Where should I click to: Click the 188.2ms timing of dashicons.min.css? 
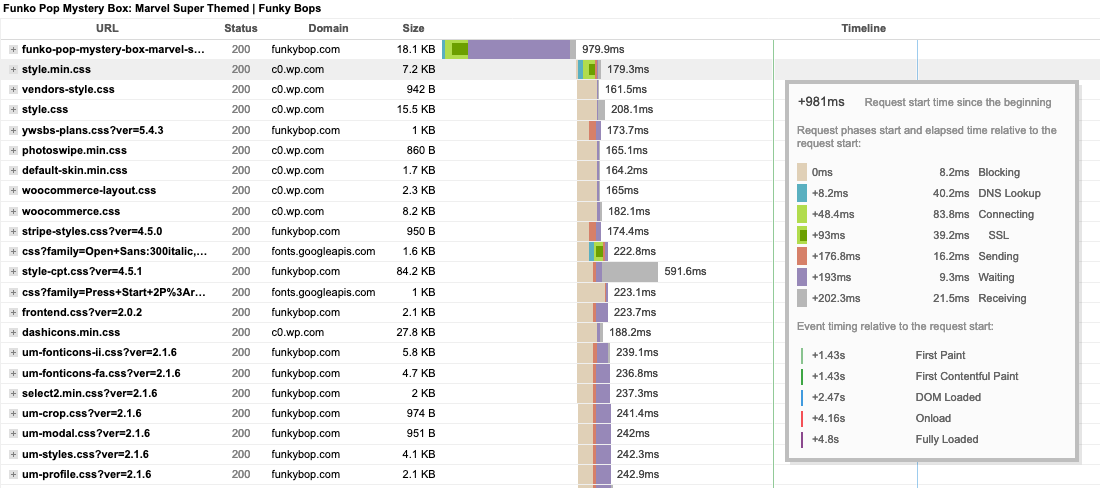coord(629,332)
